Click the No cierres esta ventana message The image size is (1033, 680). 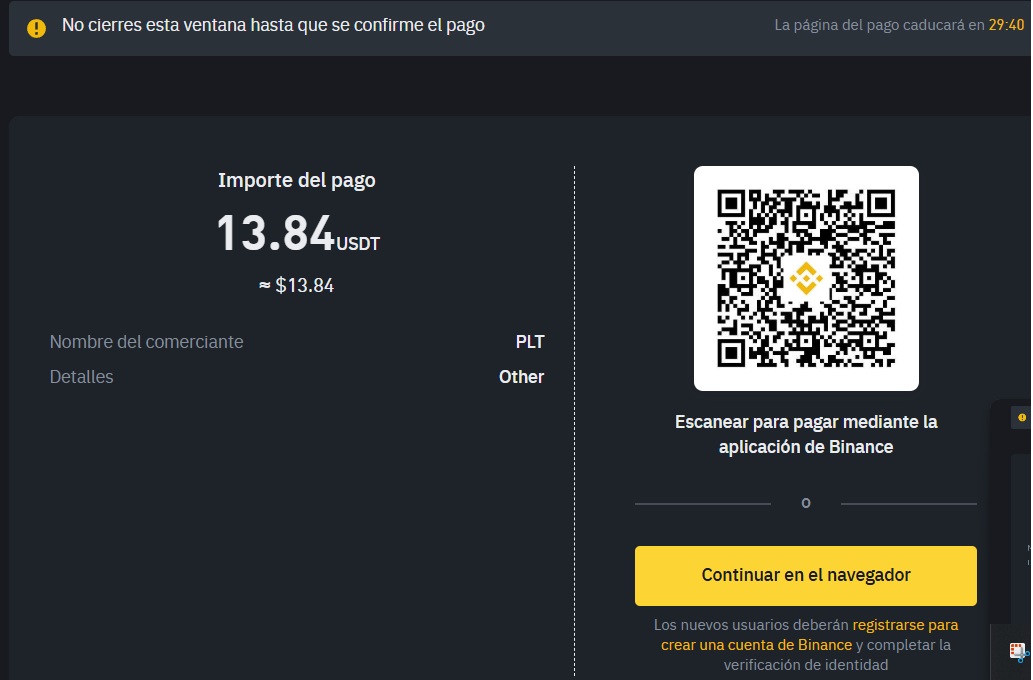pos(273,26)
